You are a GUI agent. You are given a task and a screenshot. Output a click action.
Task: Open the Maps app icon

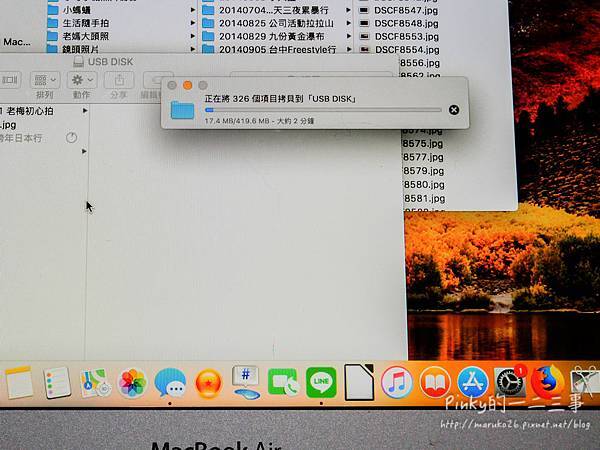tap(95, 383)
